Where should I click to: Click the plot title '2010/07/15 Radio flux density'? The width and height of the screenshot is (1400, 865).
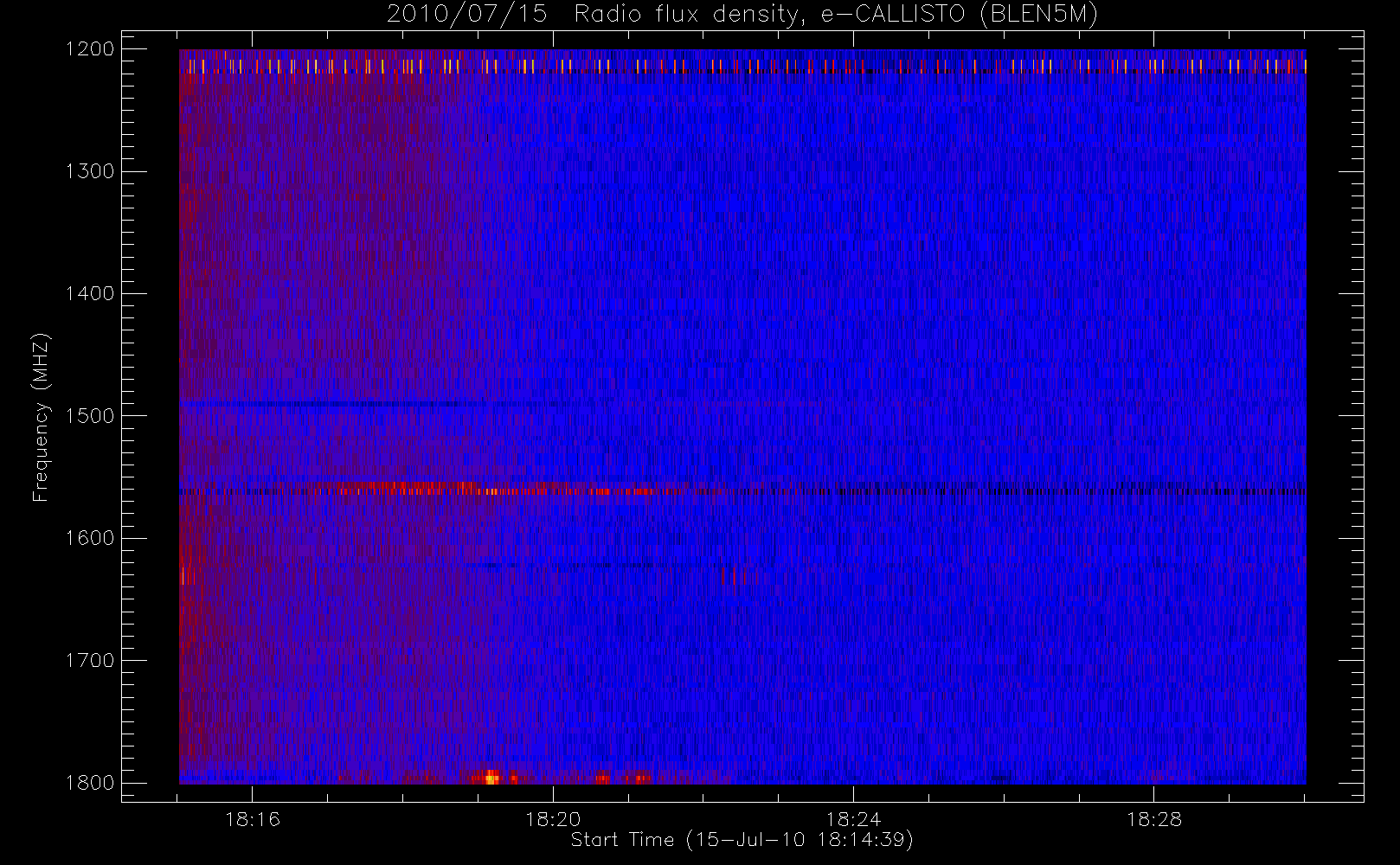coord(595,15)
